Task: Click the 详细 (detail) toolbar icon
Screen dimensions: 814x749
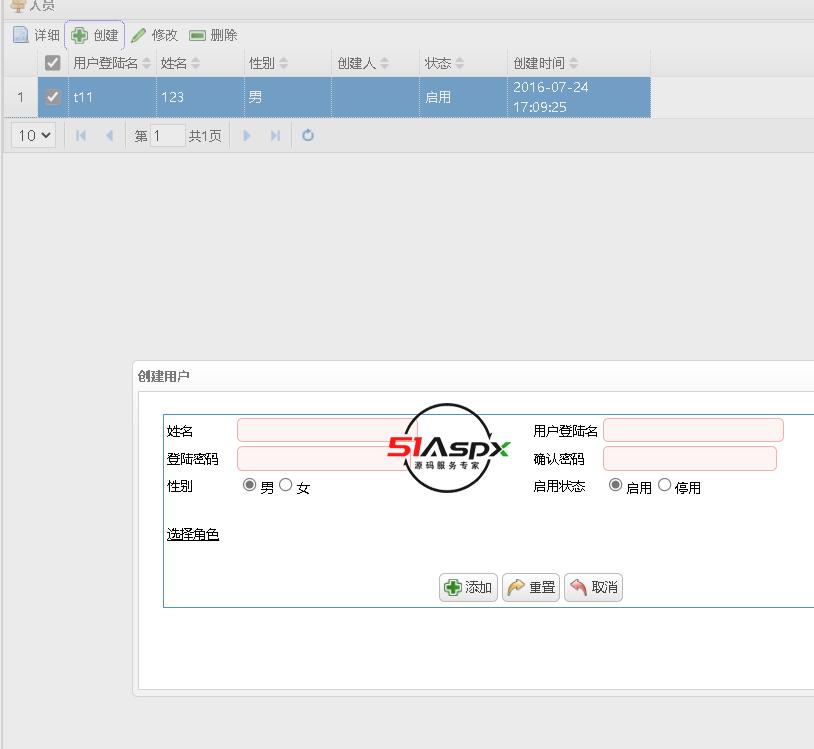Action: 20,35
